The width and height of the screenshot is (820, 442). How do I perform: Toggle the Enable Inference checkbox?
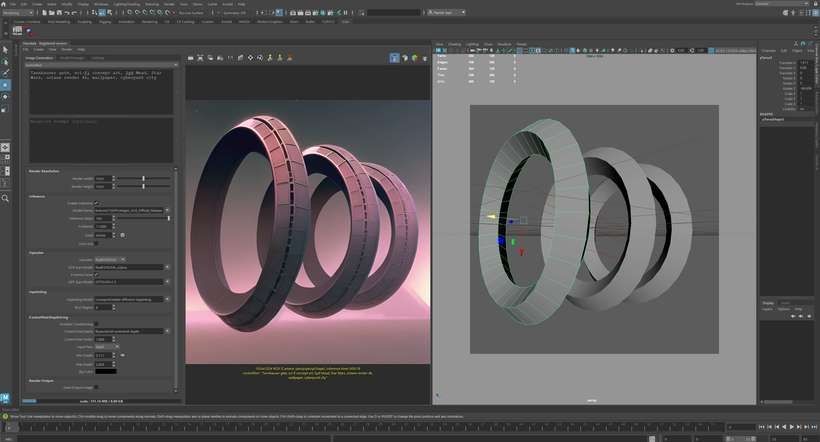pos(95,203)
